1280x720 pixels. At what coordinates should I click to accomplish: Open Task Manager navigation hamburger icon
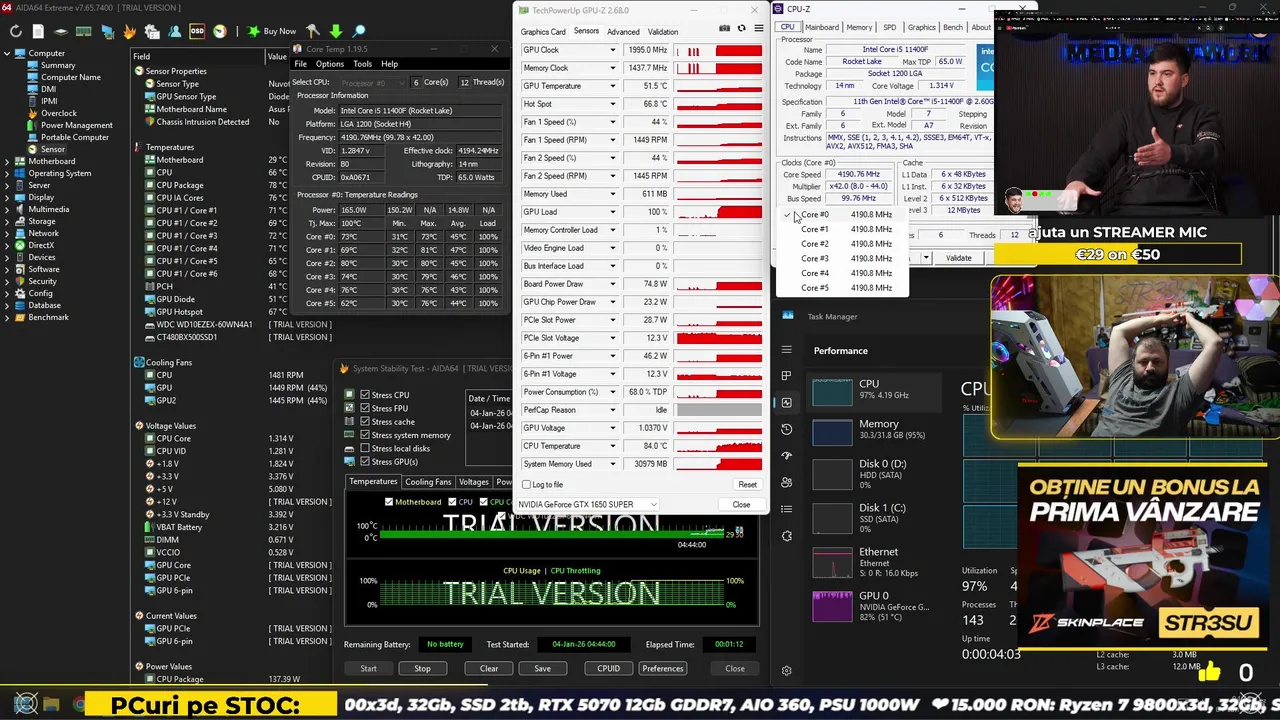coord(786,350)
